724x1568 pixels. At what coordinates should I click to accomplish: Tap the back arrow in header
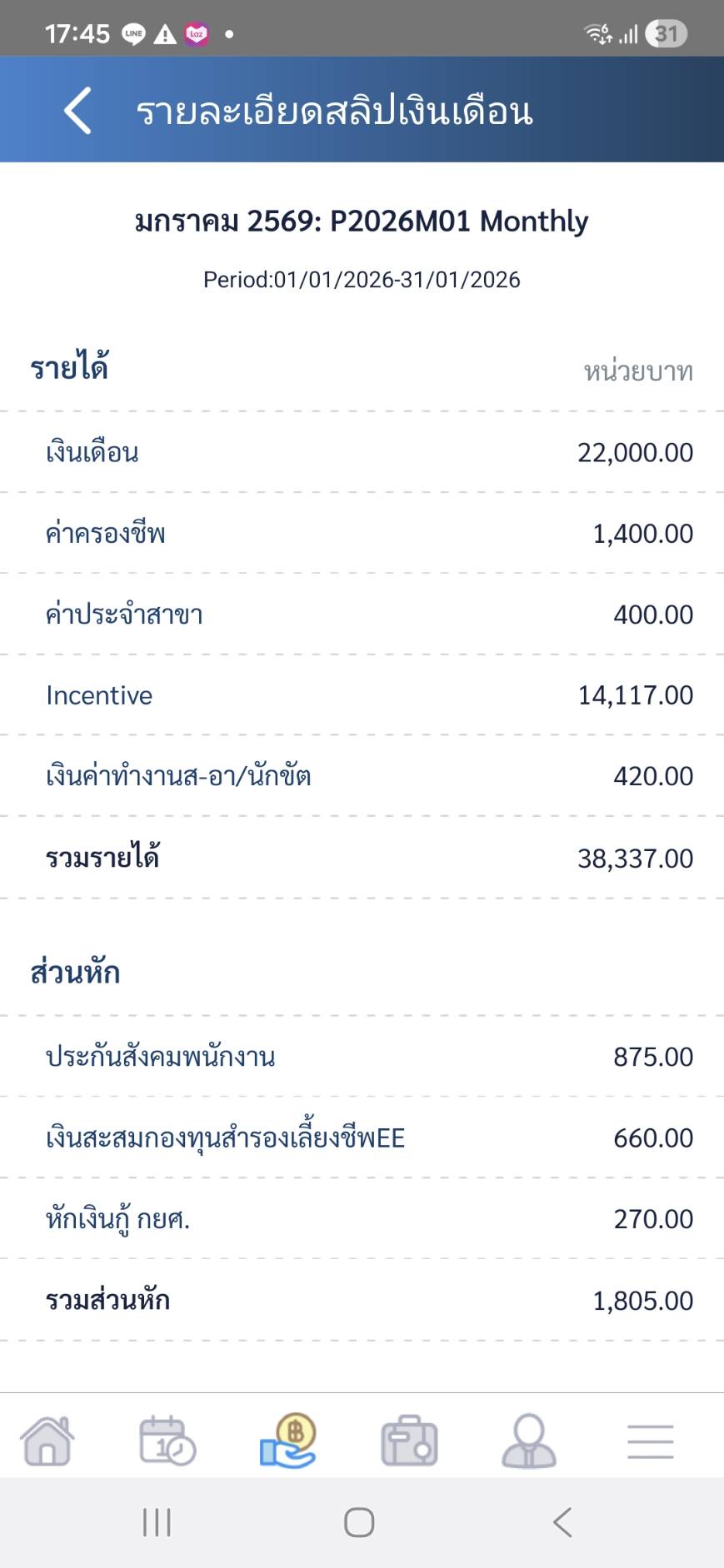pyautogui.click(x=77, y=111)
